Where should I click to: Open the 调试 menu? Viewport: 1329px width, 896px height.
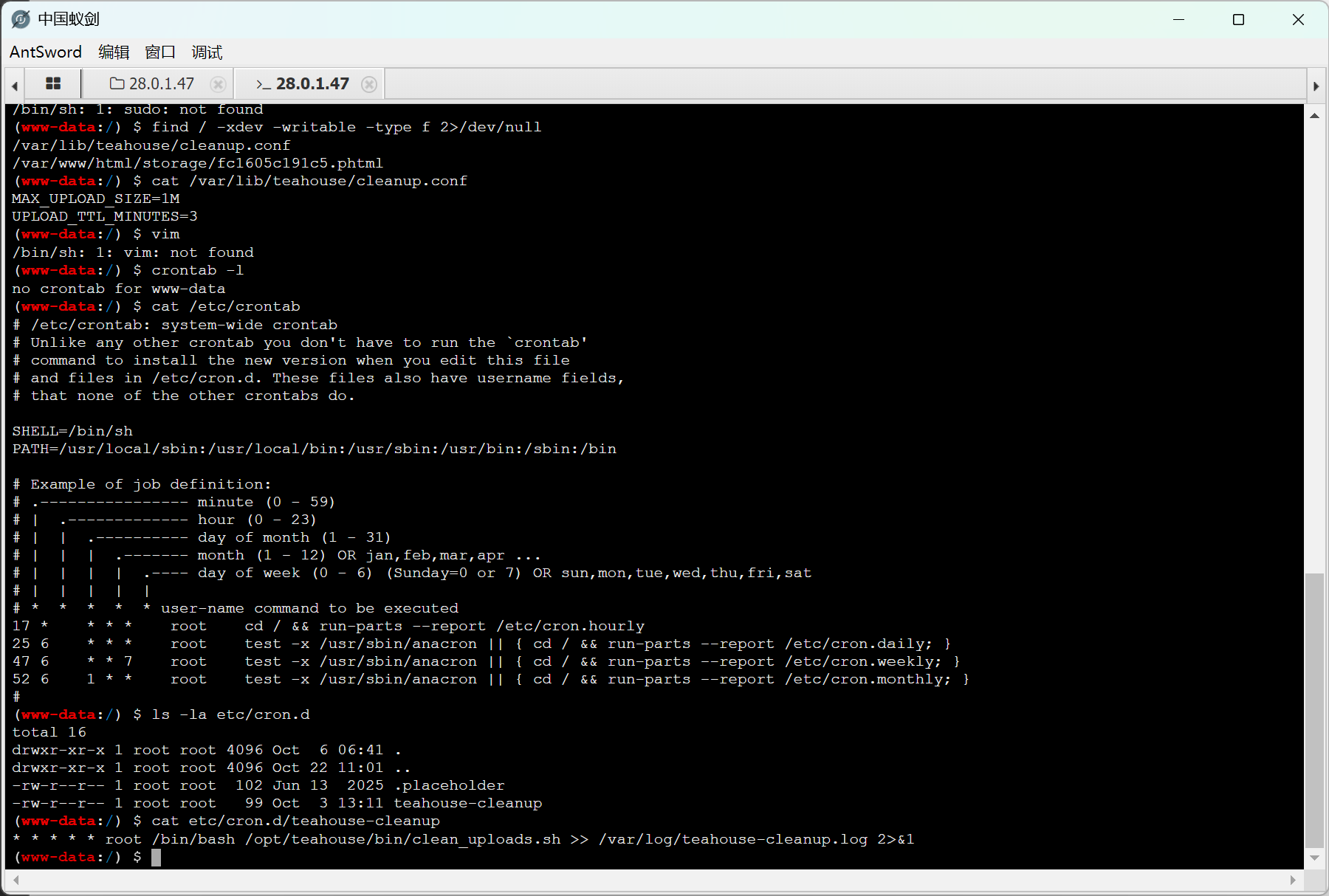point(207,52)
